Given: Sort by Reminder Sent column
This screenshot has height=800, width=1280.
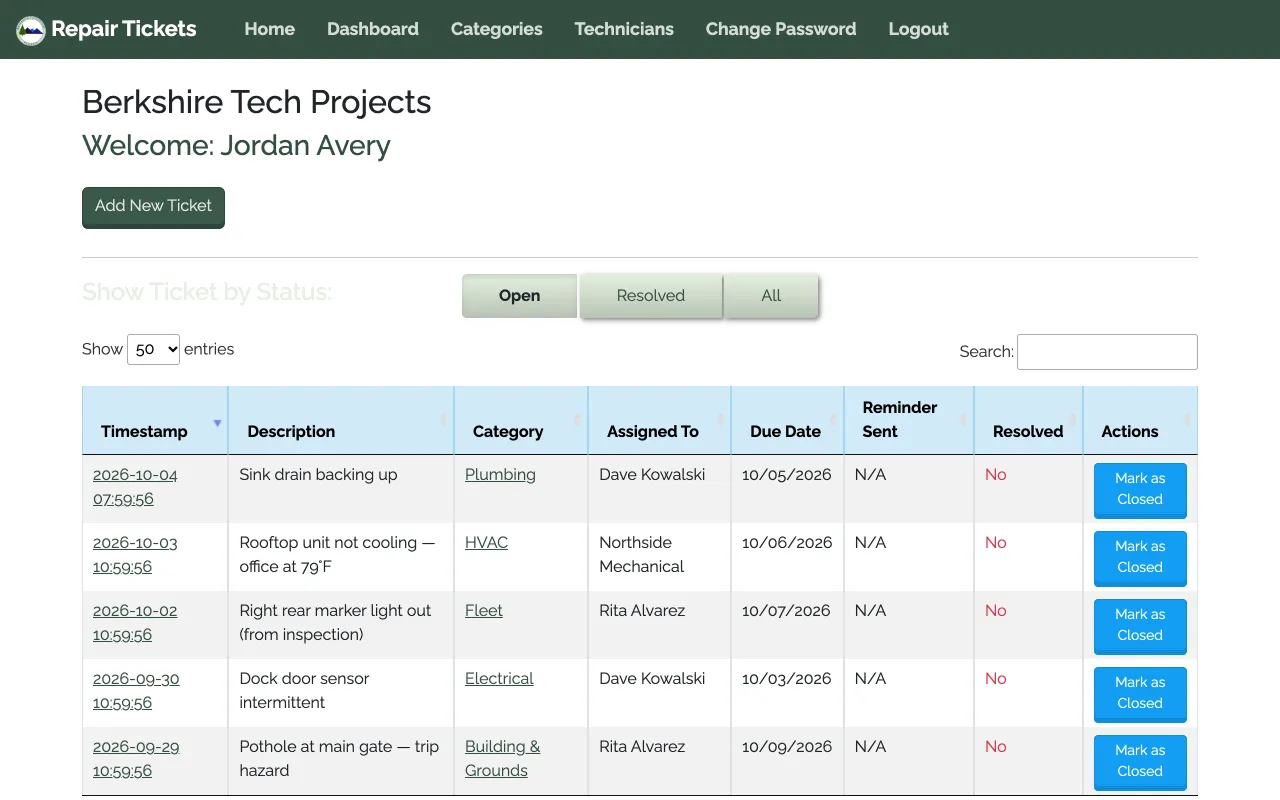Looking at the screenshot, I should [x=909, y=421].
